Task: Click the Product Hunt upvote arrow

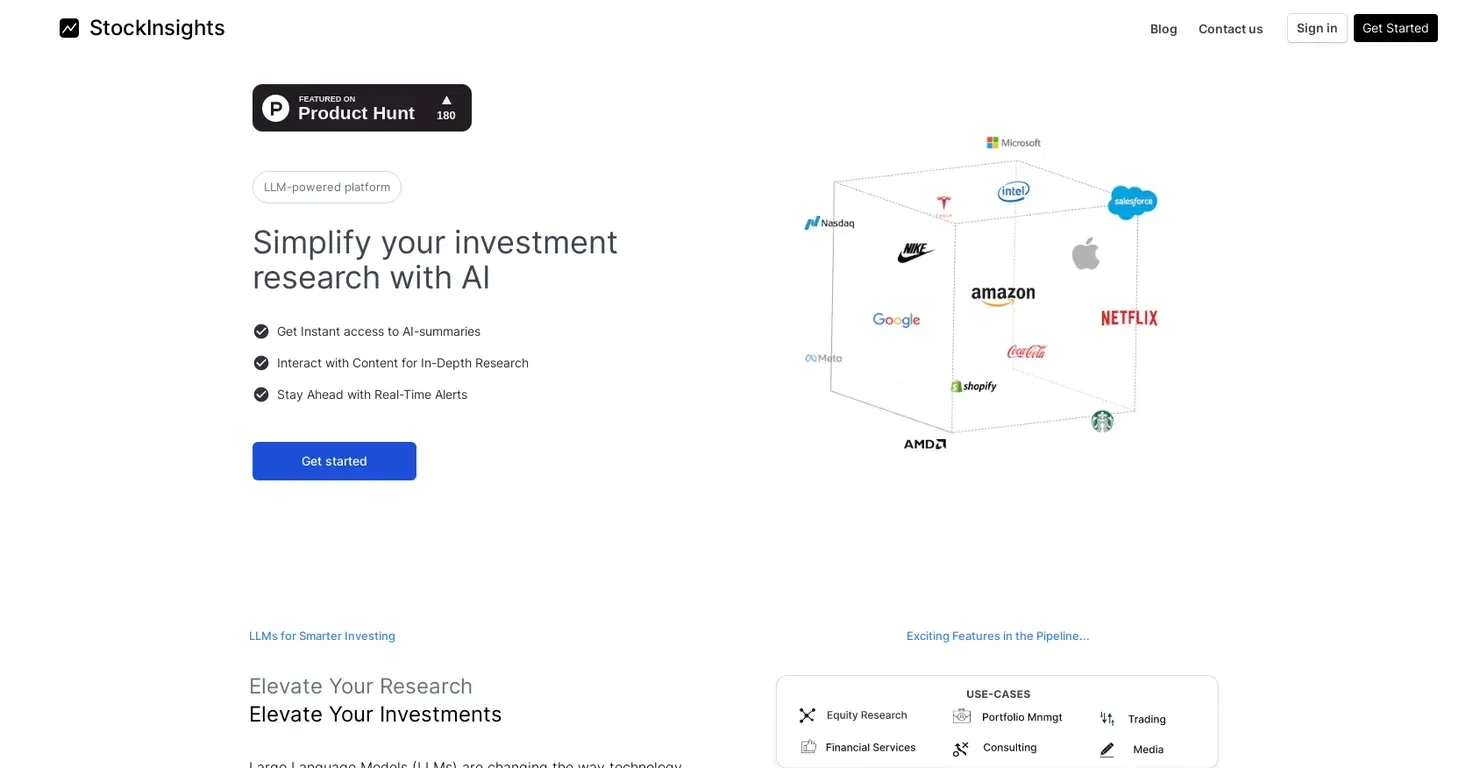Action: (445, 100)
